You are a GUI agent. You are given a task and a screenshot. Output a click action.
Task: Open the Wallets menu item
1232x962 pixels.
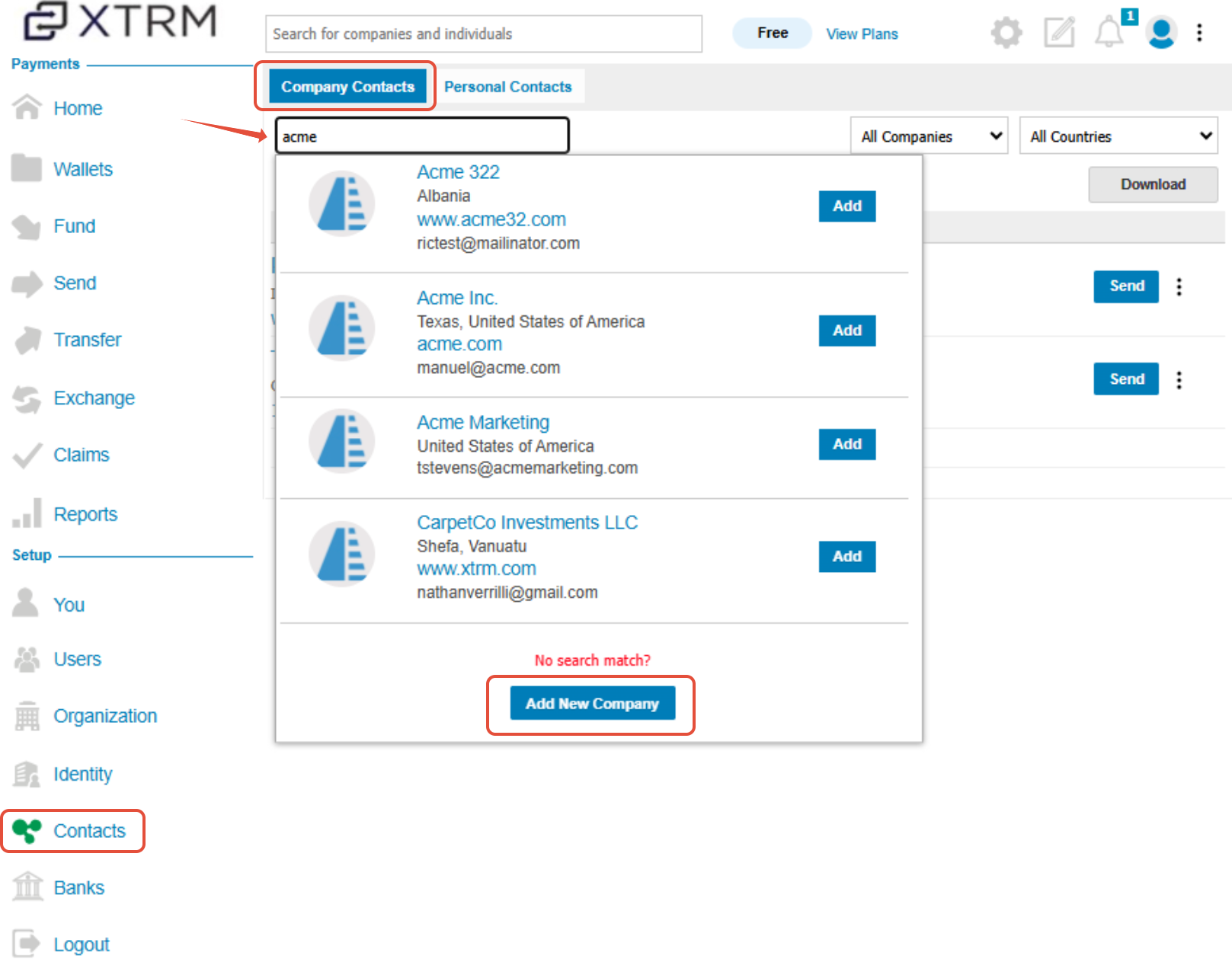(83, 169)
